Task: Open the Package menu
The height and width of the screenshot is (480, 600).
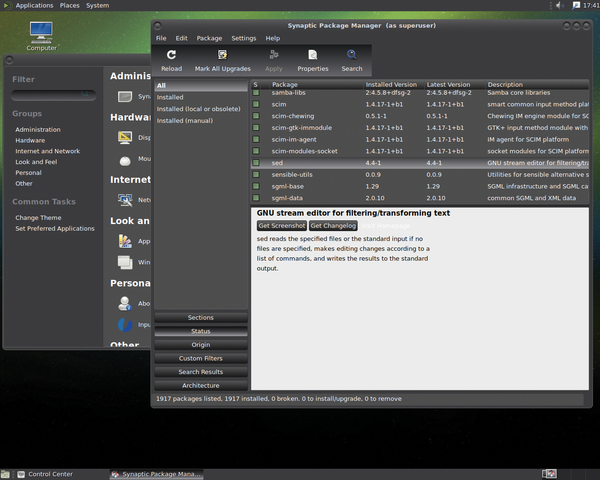Action: (x=209, y=38)
